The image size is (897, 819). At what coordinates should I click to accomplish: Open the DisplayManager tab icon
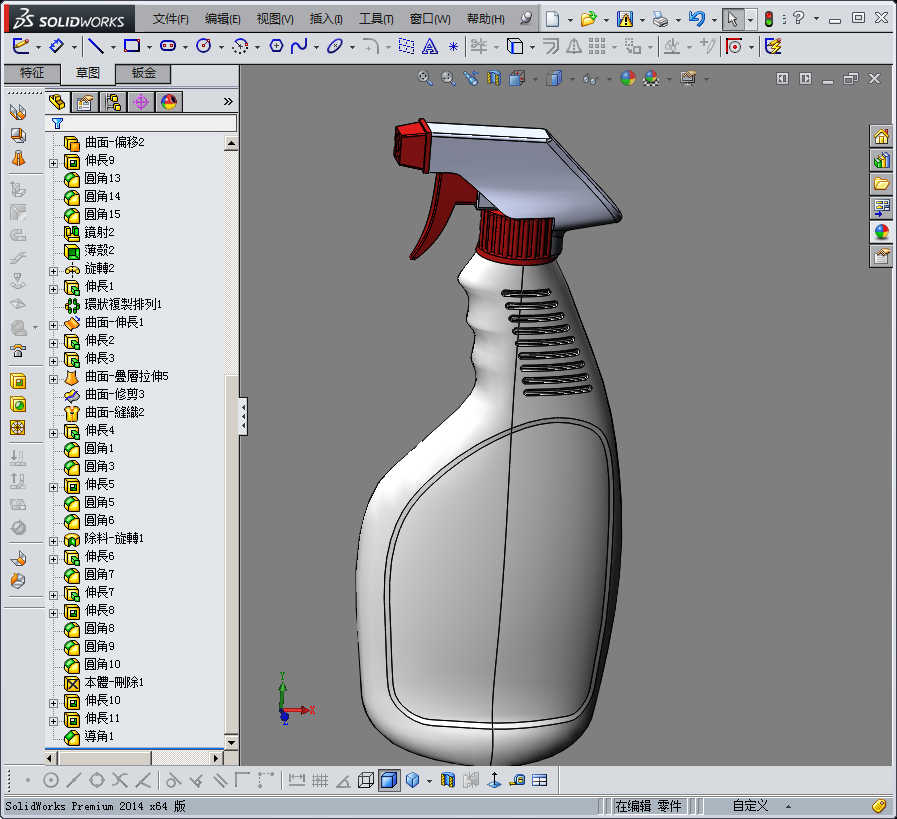pos(169,102)
